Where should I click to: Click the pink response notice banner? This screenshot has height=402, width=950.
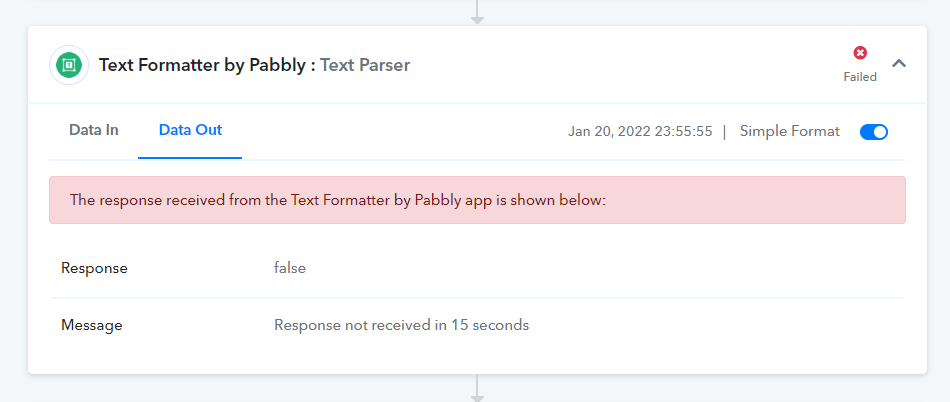[x=477, y=200]
